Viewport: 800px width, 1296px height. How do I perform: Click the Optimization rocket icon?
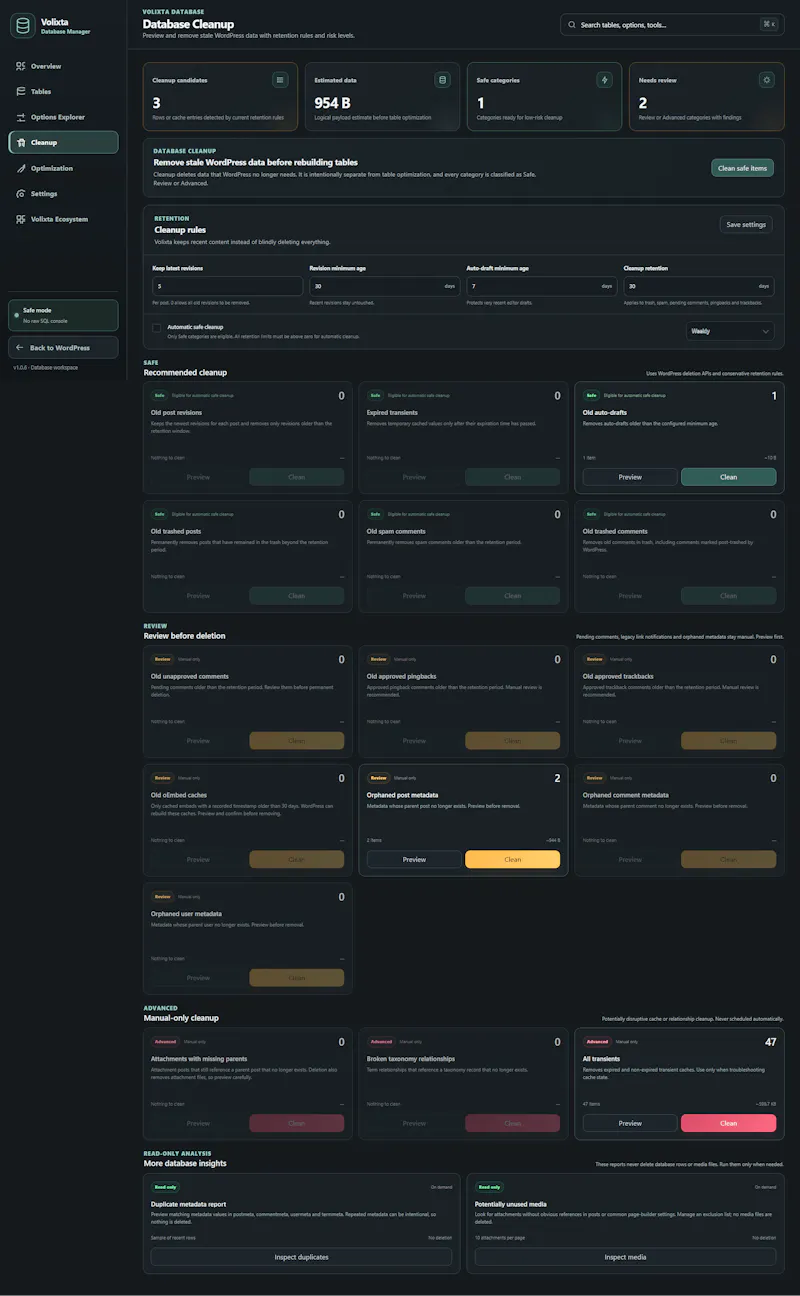(x=21, y=168)
